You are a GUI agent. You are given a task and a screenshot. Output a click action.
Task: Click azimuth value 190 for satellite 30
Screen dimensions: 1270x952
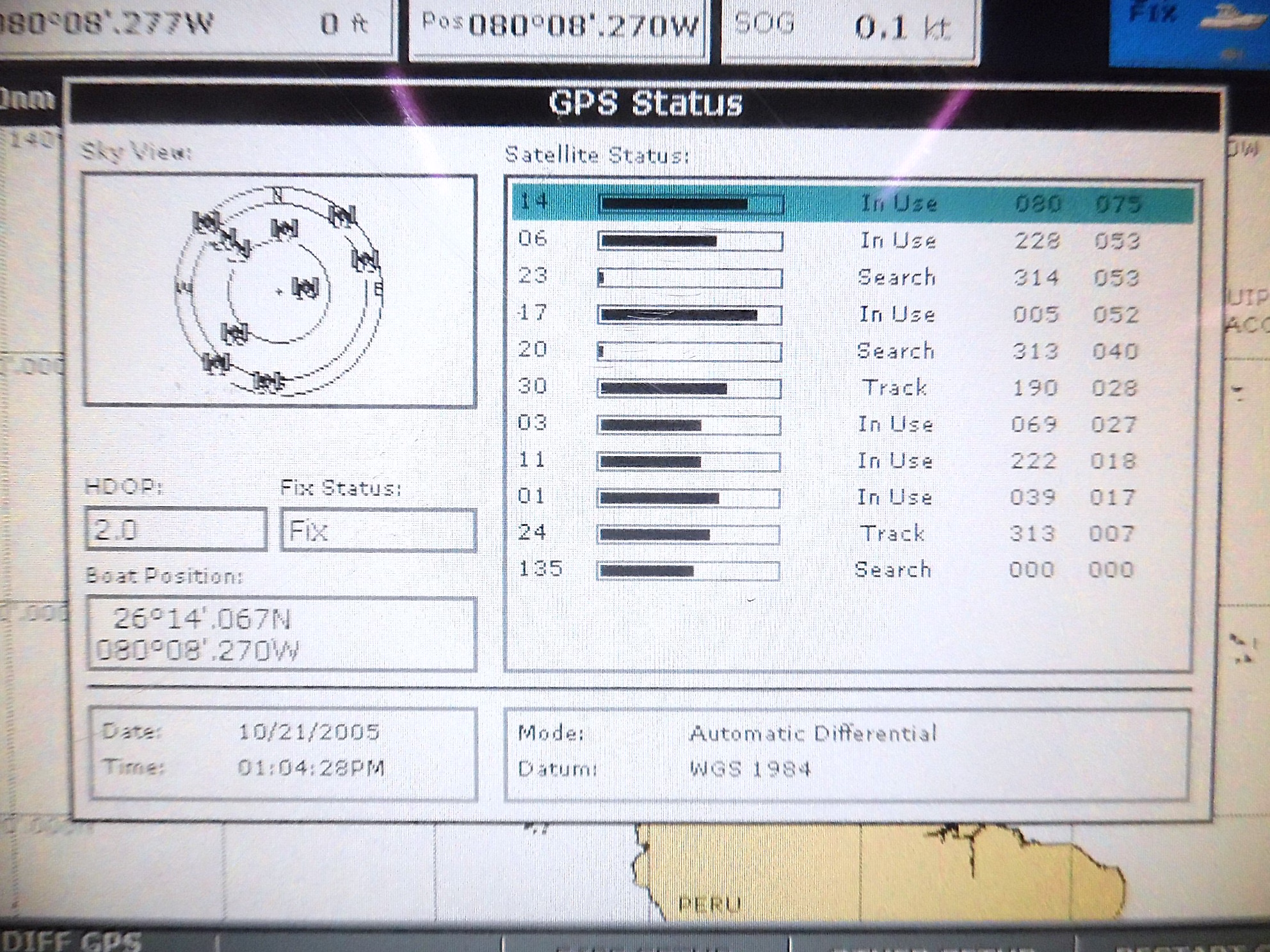coord(1034,388)
